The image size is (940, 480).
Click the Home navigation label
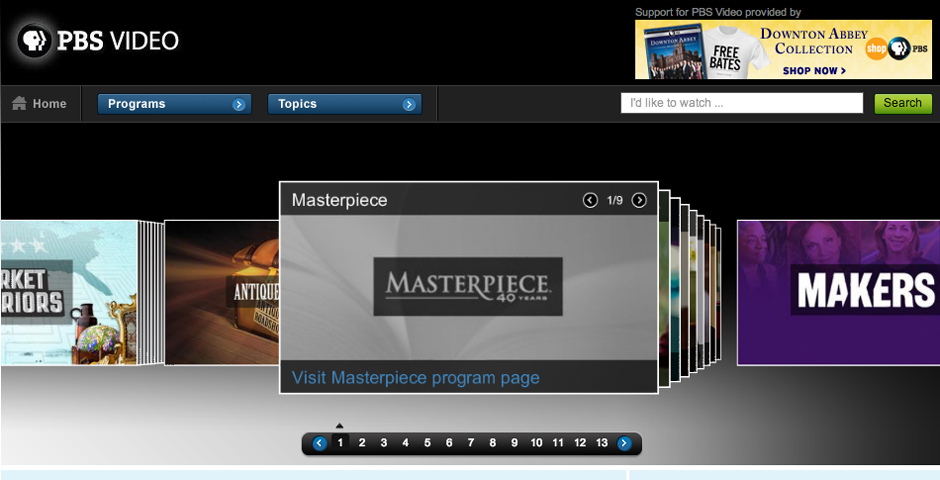click(49, 104)
